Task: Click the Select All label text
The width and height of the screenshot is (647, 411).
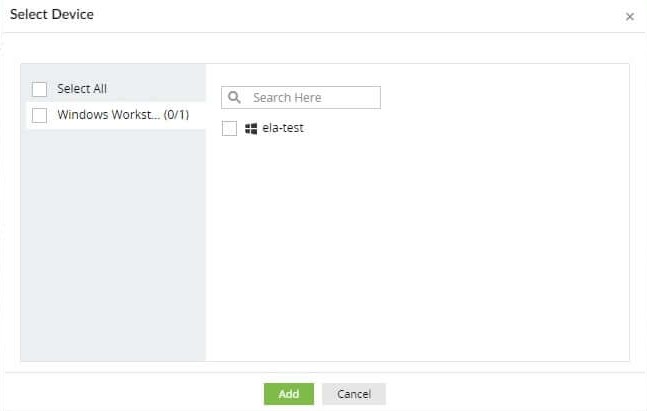Action: (x=82, y=89)
